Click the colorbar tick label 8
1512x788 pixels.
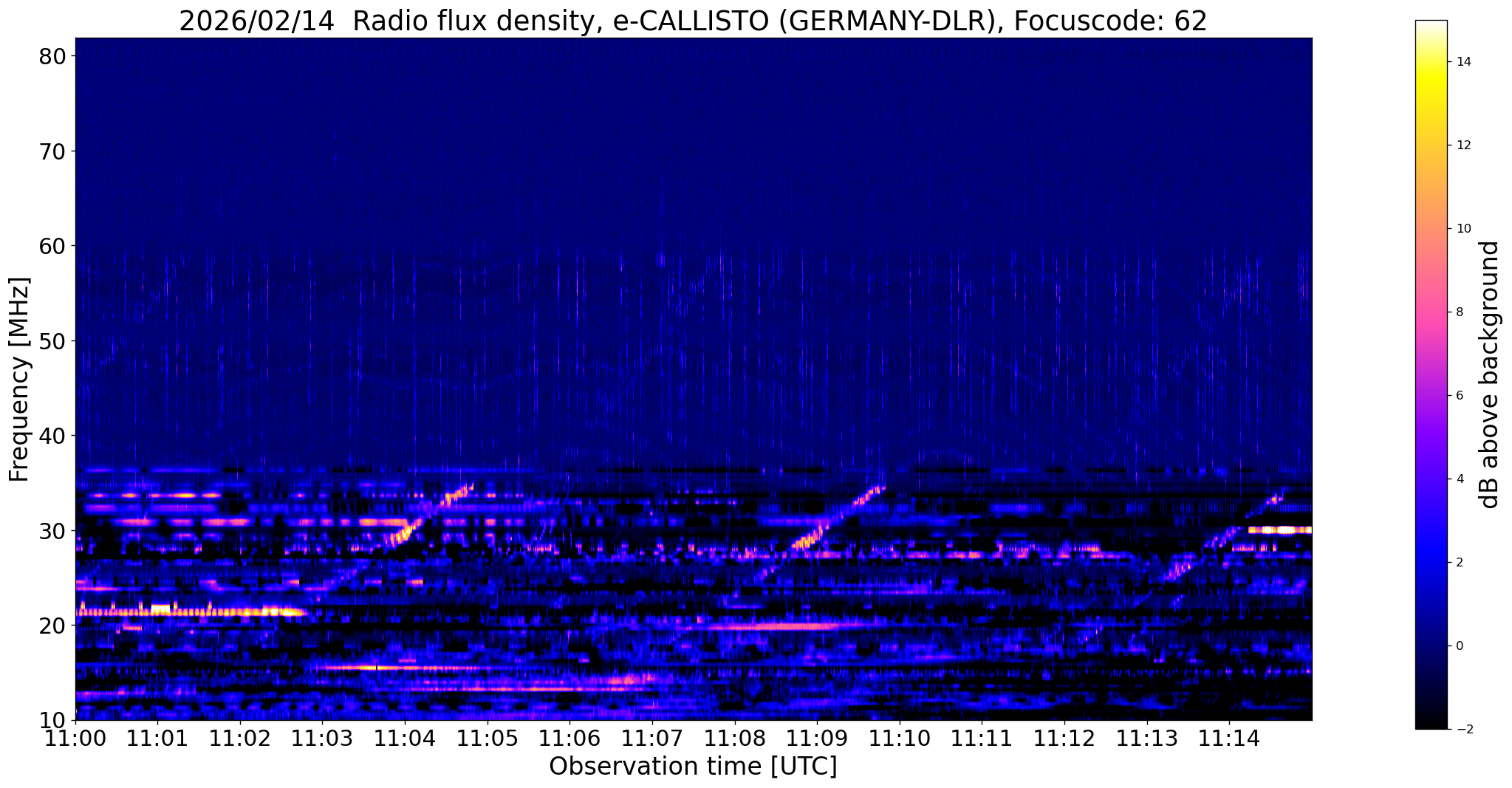click(1459, 312)
